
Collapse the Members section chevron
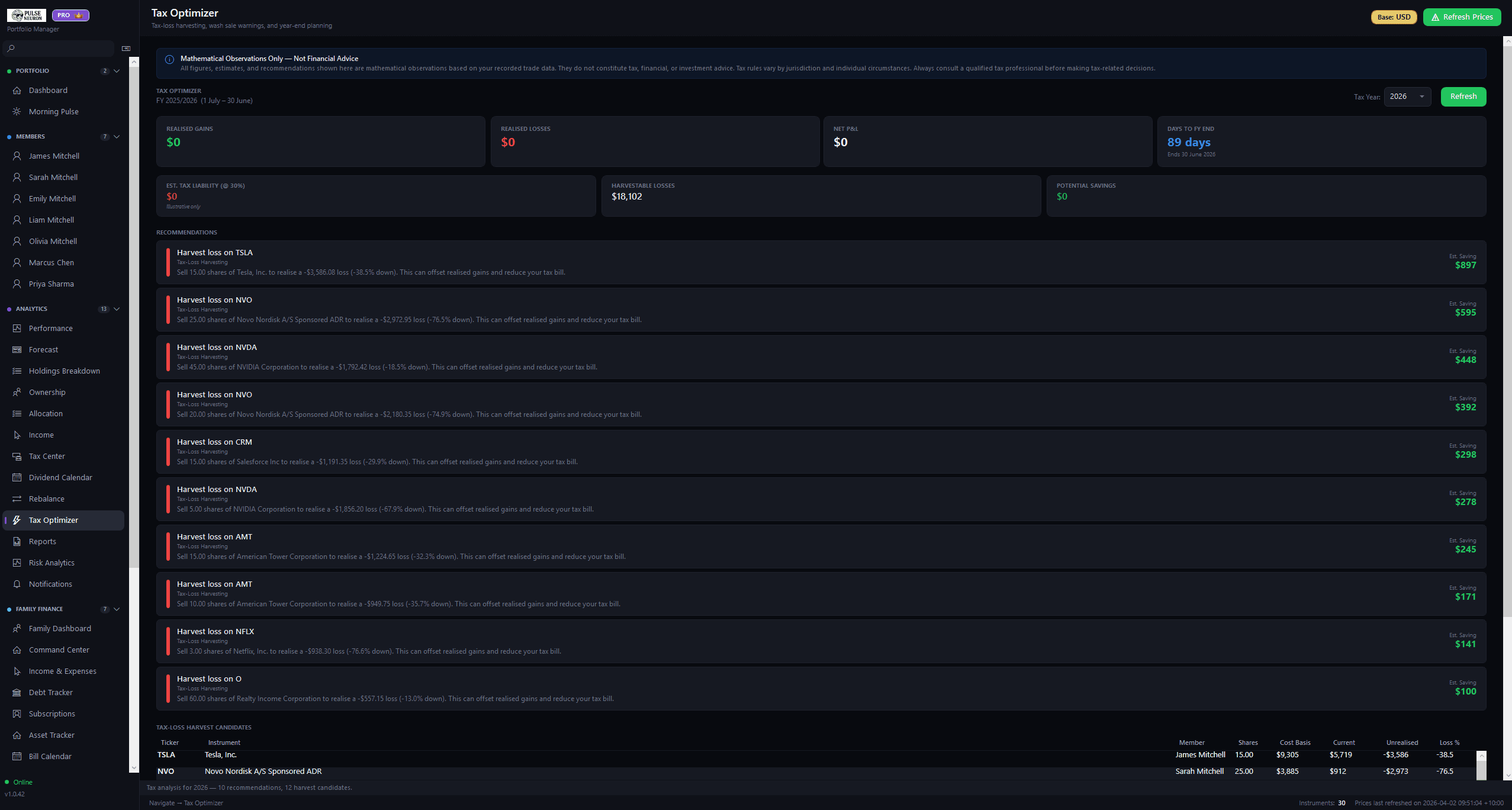[117, 137]
